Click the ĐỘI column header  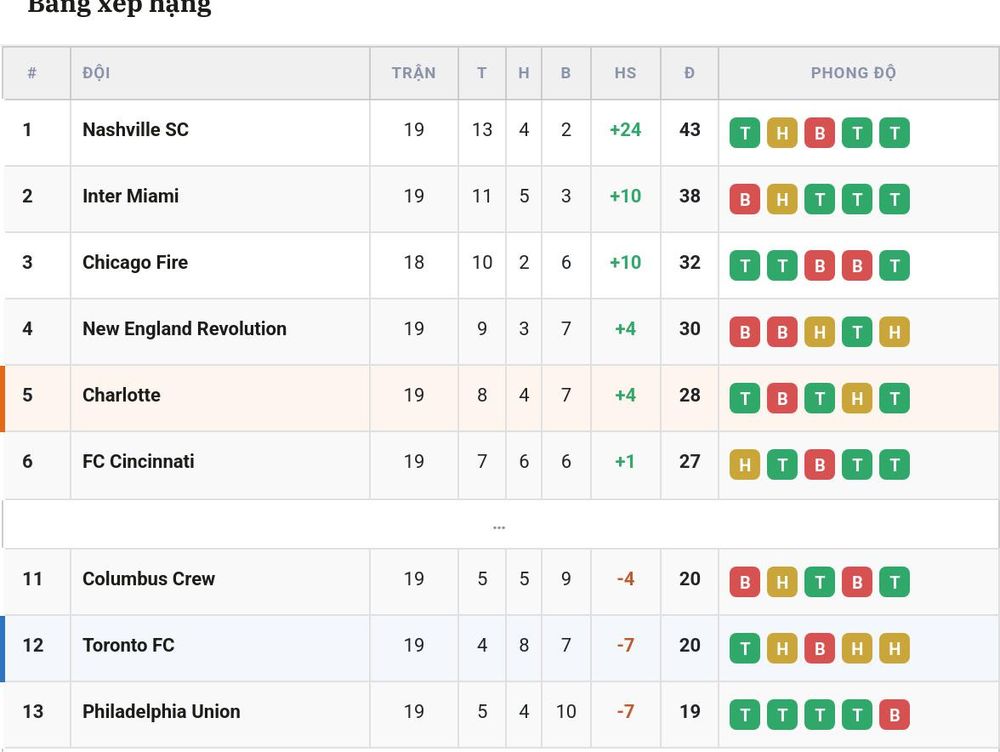pos(96,73)
